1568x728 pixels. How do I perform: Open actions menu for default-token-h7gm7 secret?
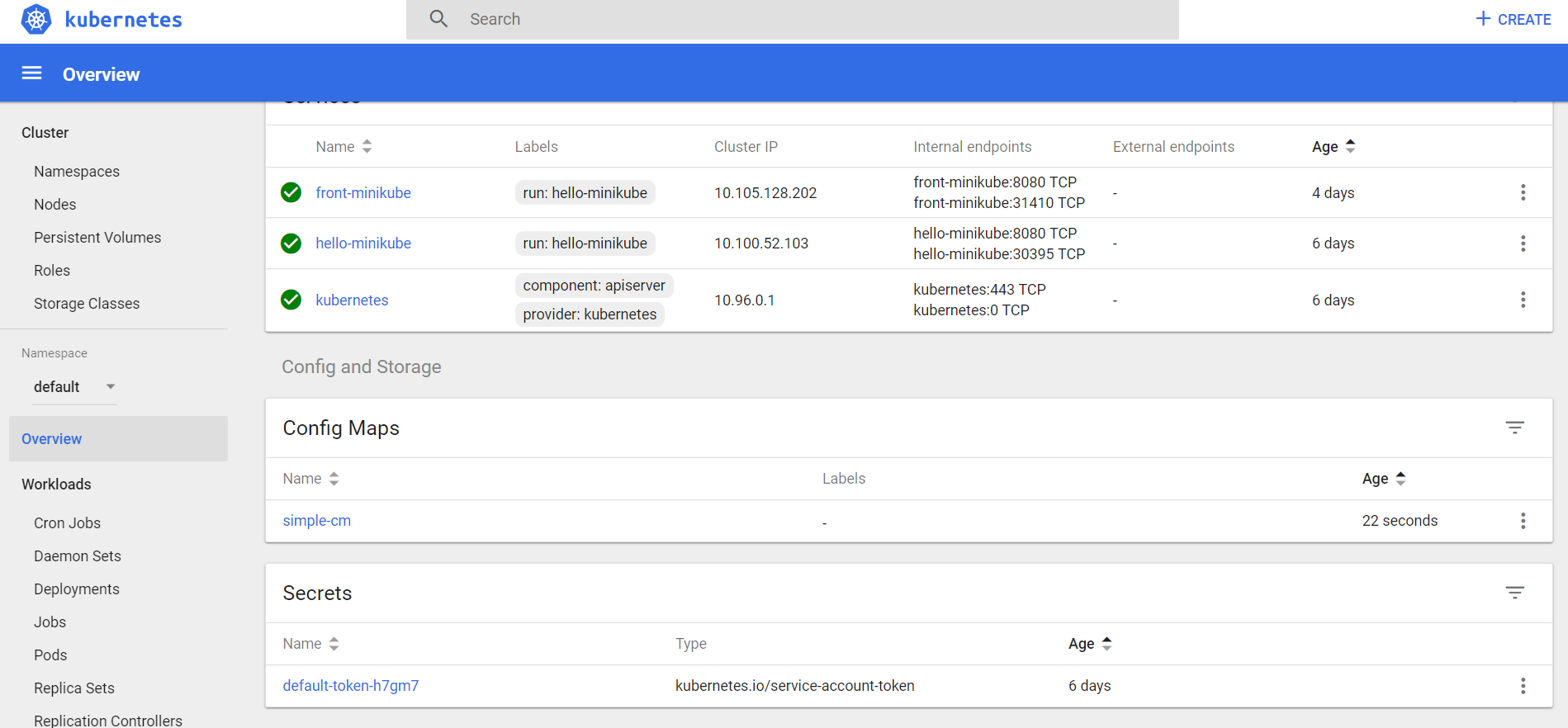click(x=1523, y=686)
